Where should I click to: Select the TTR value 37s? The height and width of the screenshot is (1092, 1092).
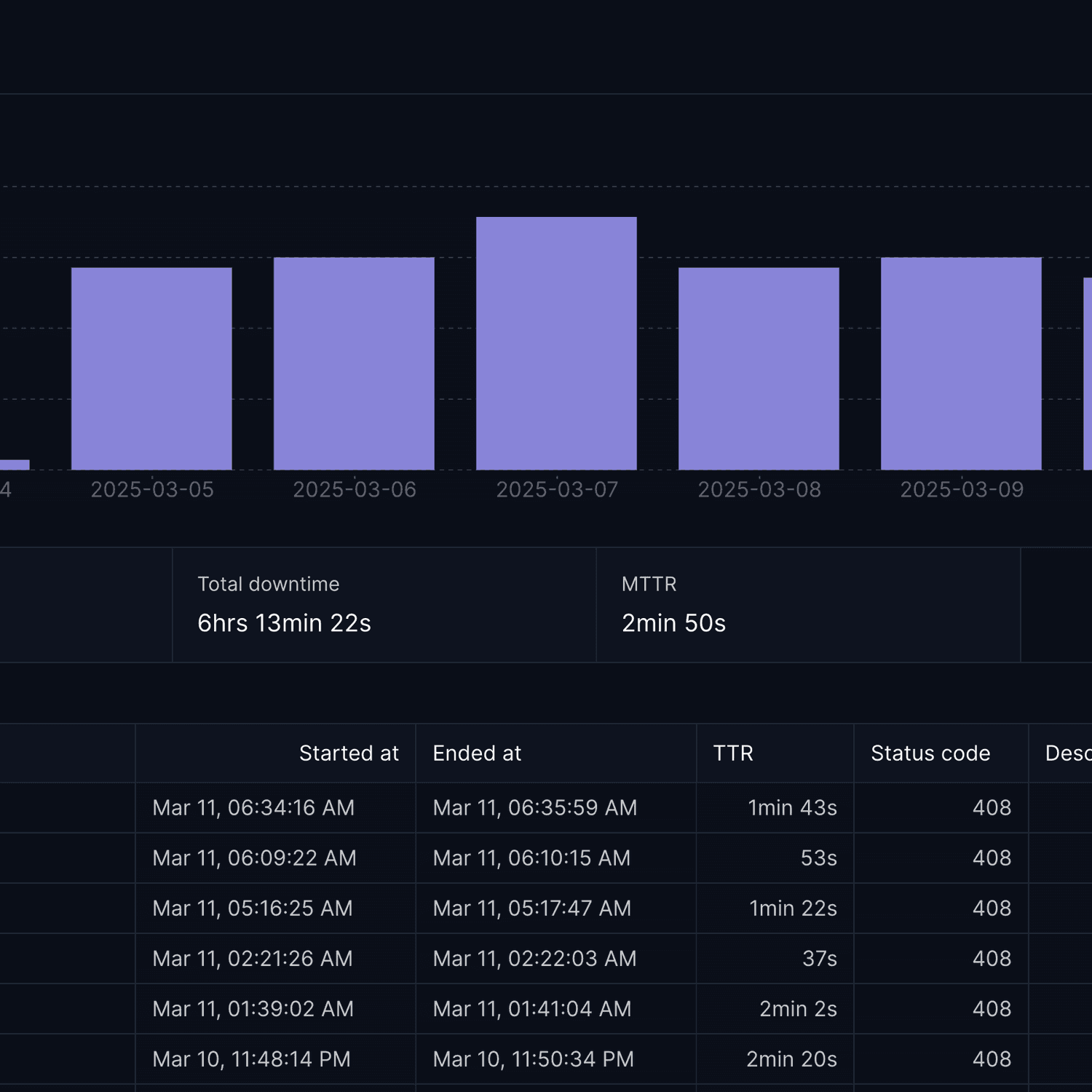(x=820, y=959)
